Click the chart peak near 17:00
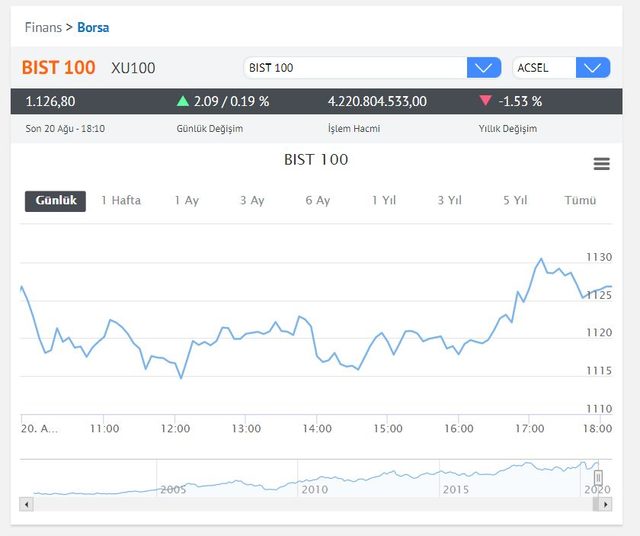This screenshot has height=536, width=640. (542, 259)
